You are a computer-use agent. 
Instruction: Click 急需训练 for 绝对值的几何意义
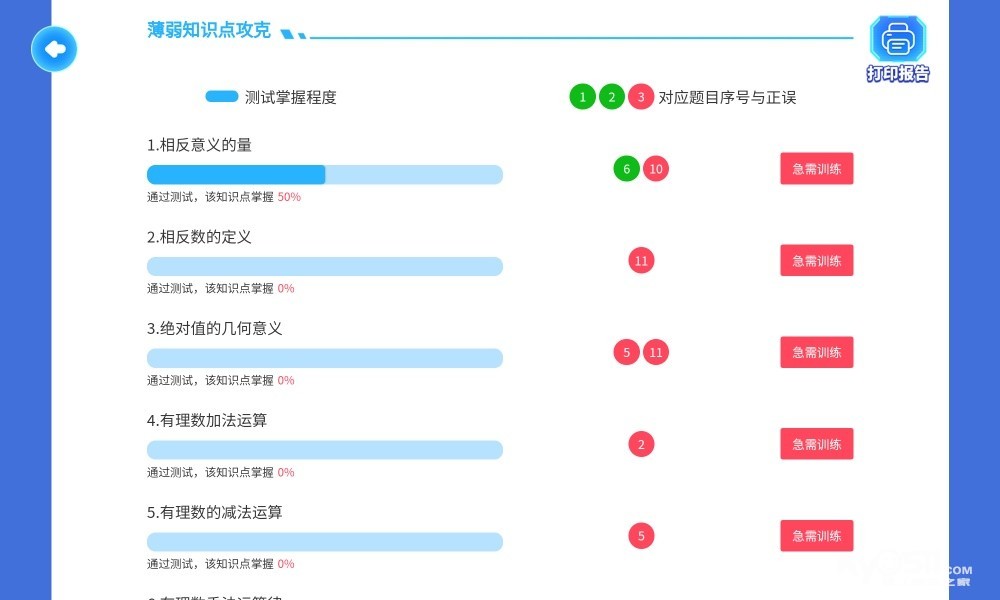click(x=816, y=352)
